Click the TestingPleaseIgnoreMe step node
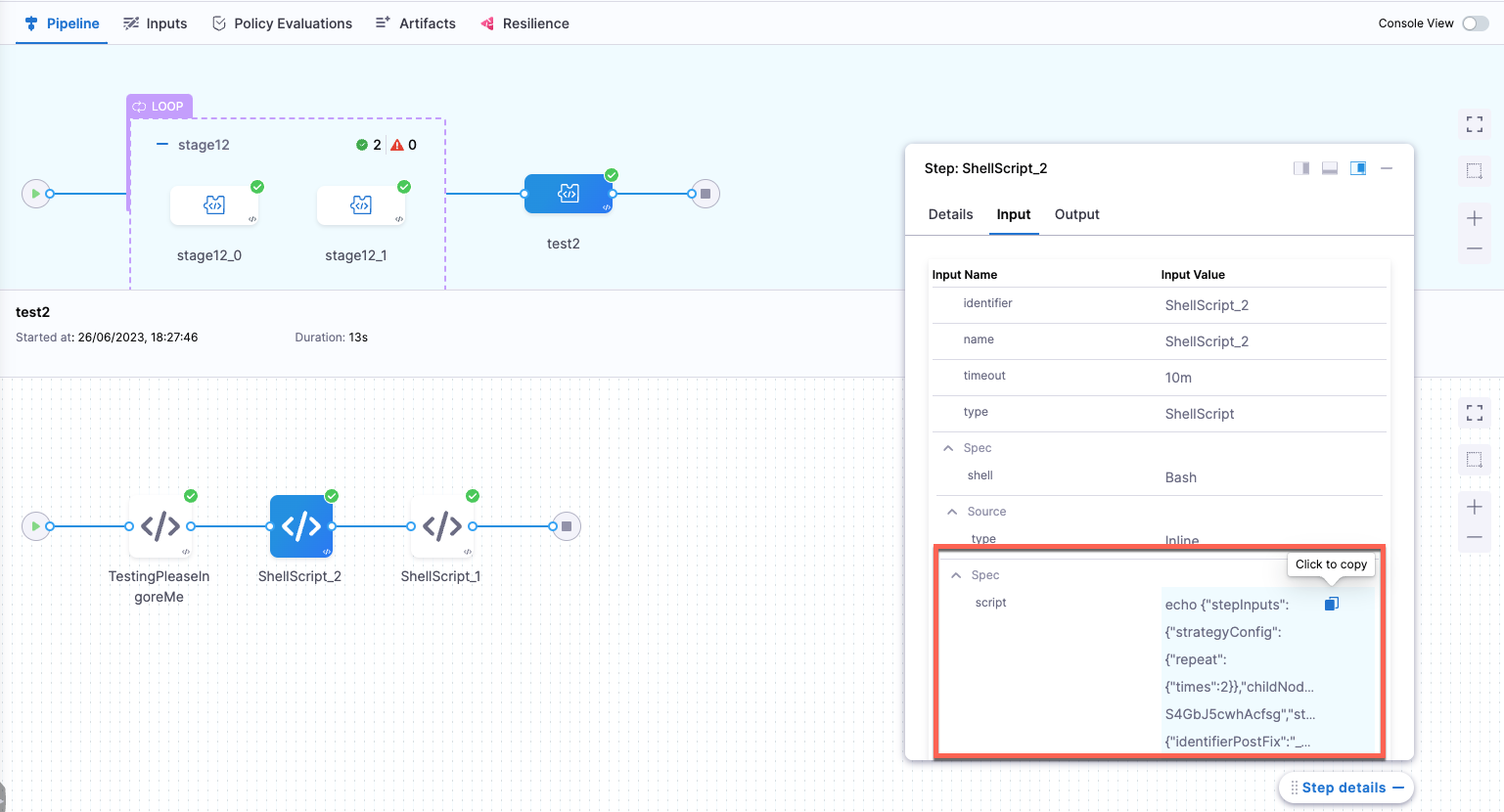 tap(160, 526)
